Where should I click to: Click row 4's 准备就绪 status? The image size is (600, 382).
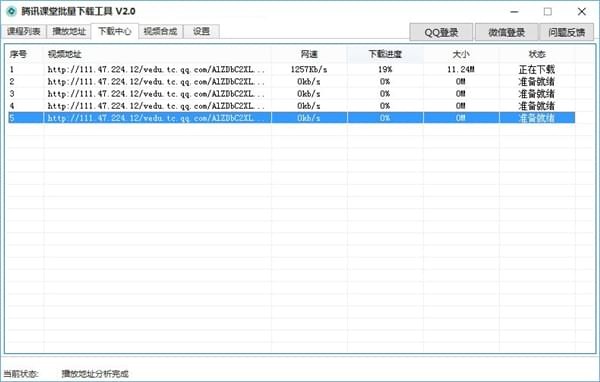pyautogui.click(x=536, y=106)
